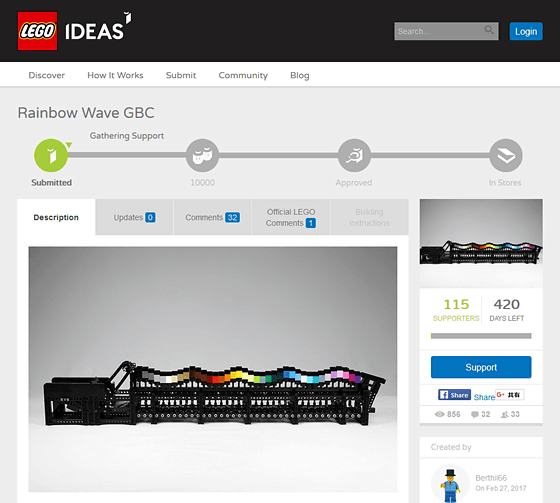Open the Official LEGO Comments tab
560x503 pixels.
(291, 217)
